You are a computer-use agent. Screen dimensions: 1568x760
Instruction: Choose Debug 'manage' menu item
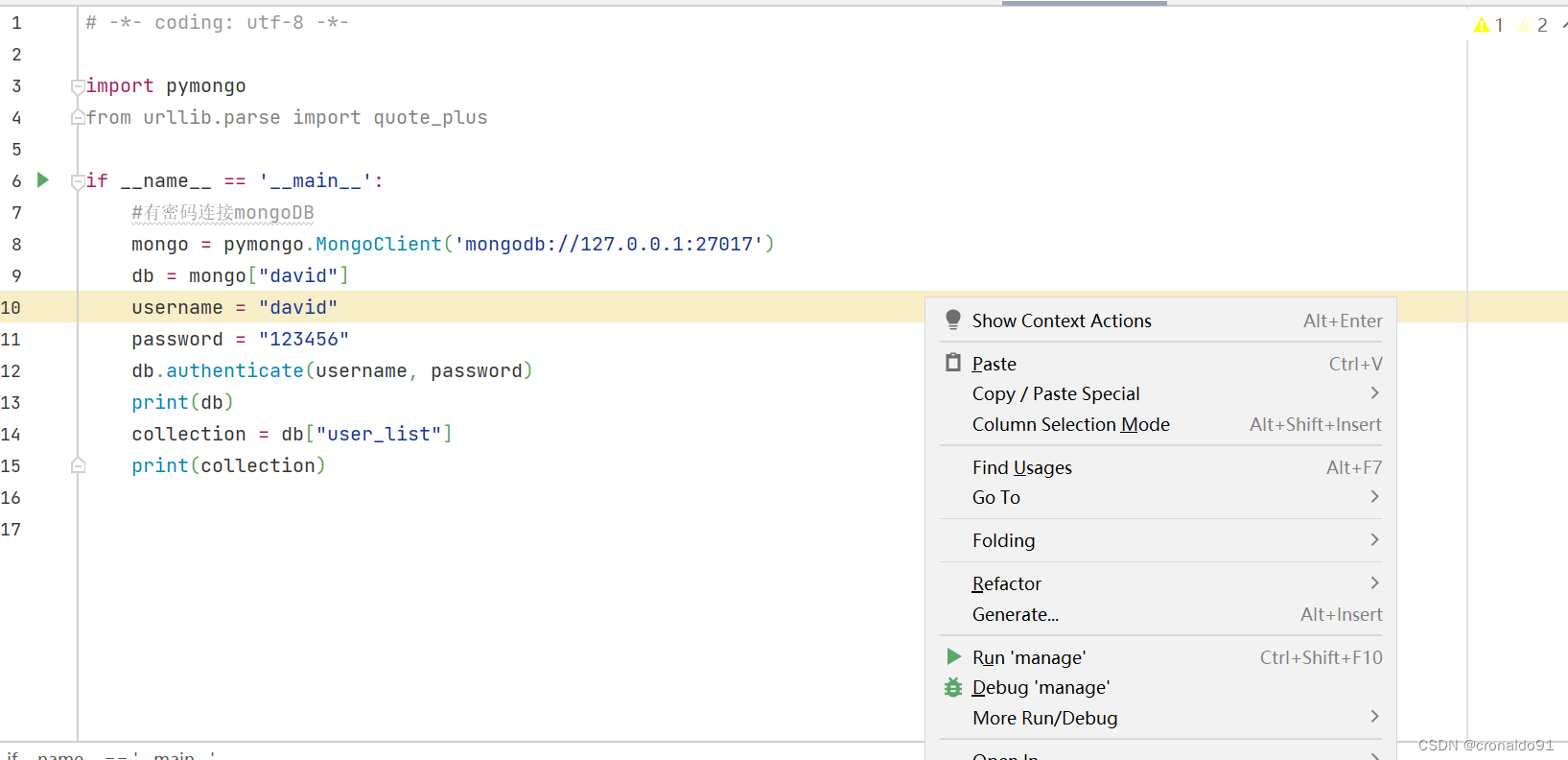click(x=1160, y=687)
